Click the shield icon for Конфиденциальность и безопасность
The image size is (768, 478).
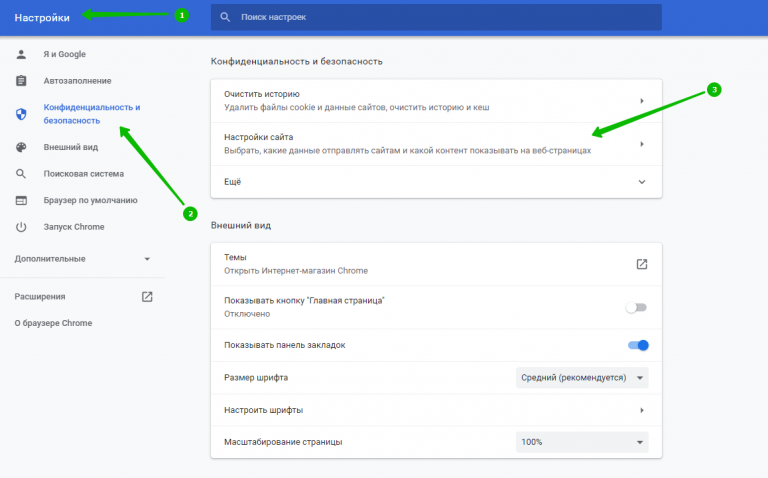21,114
